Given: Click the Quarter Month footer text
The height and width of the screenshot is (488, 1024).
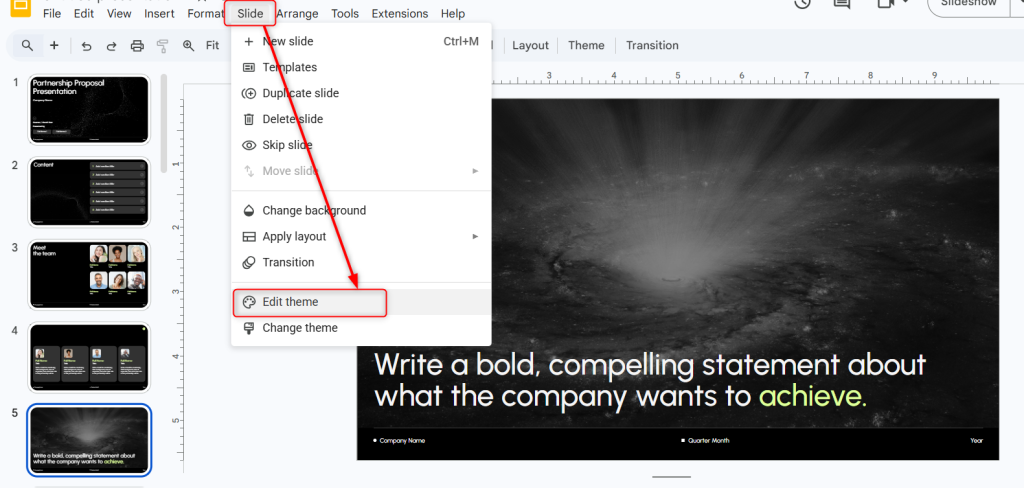Looking at the screenshot, I should coord(709,441).
